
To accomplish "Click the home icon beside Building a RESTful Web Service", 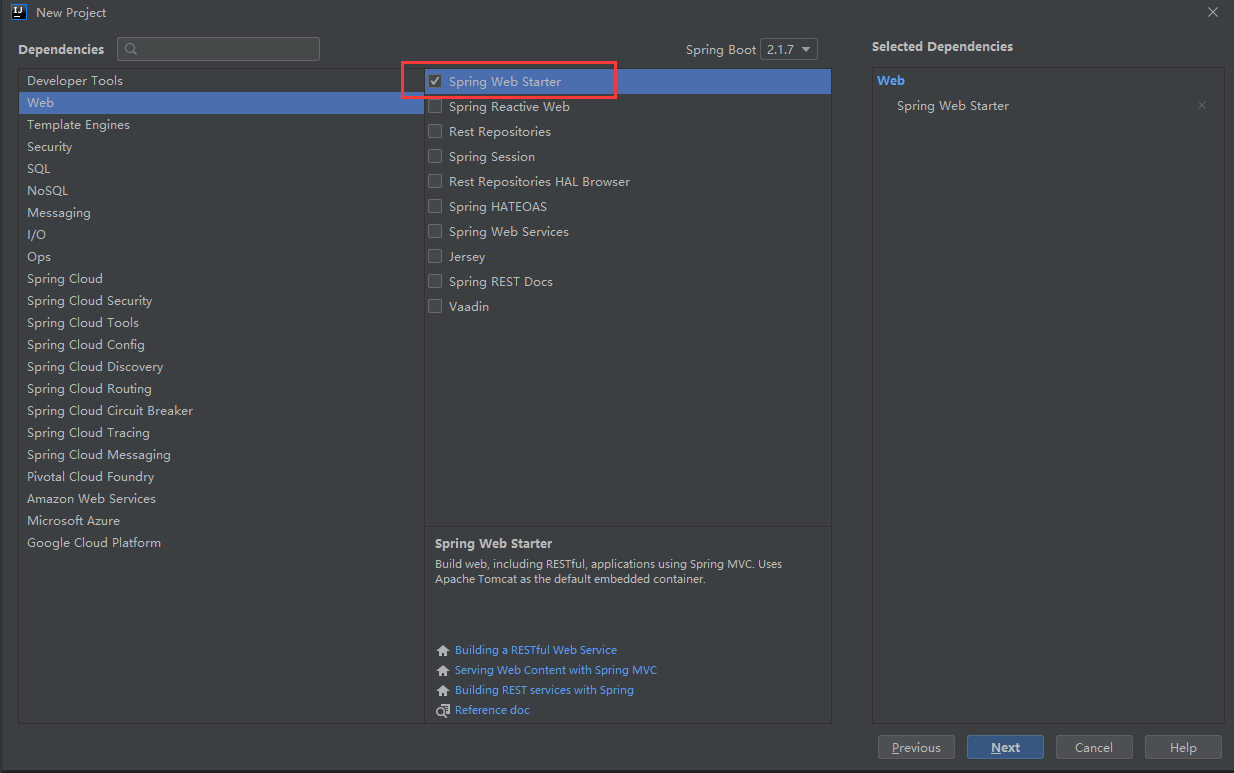I will point(443,651).
